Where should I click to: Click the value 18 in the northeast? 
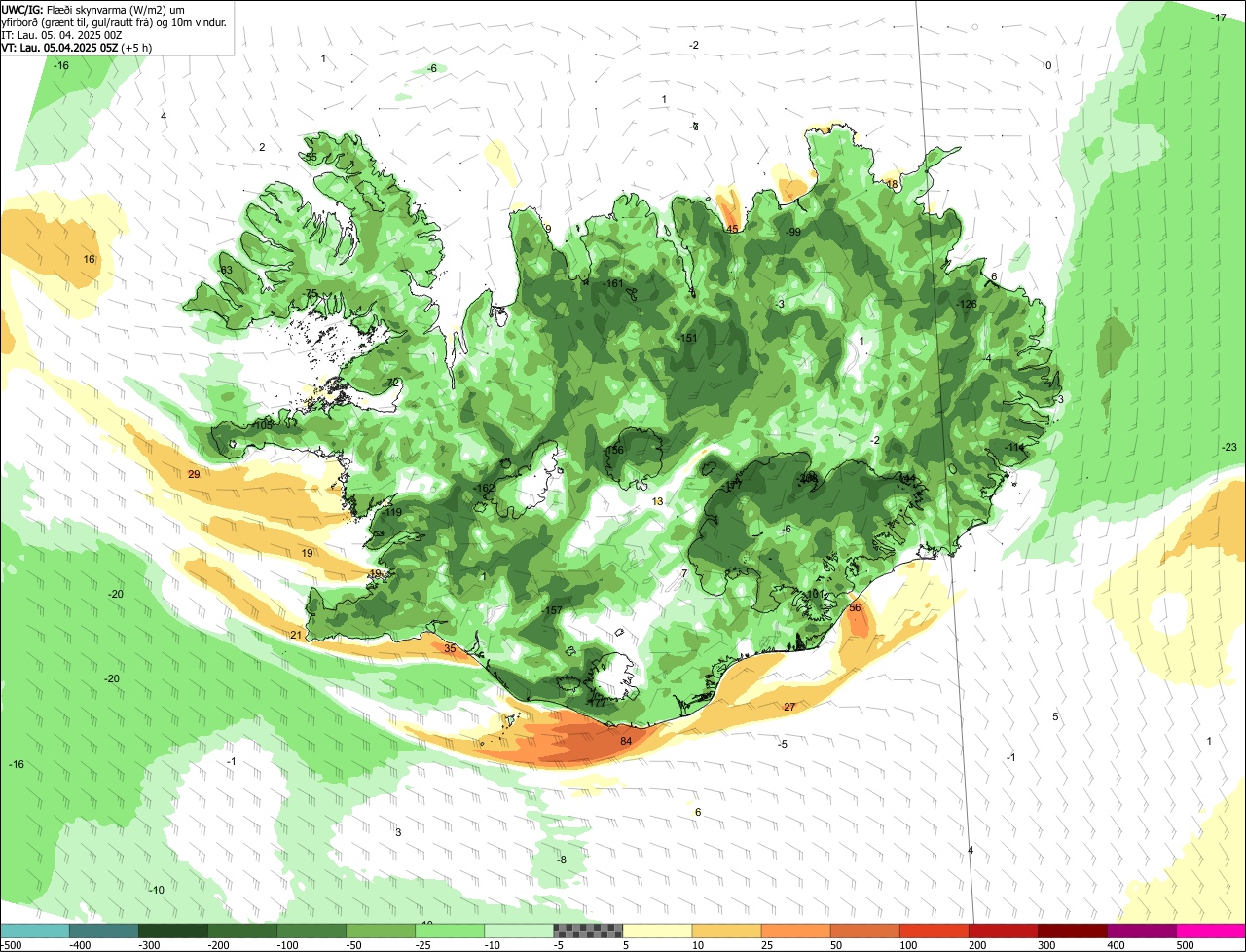point(892,184)
